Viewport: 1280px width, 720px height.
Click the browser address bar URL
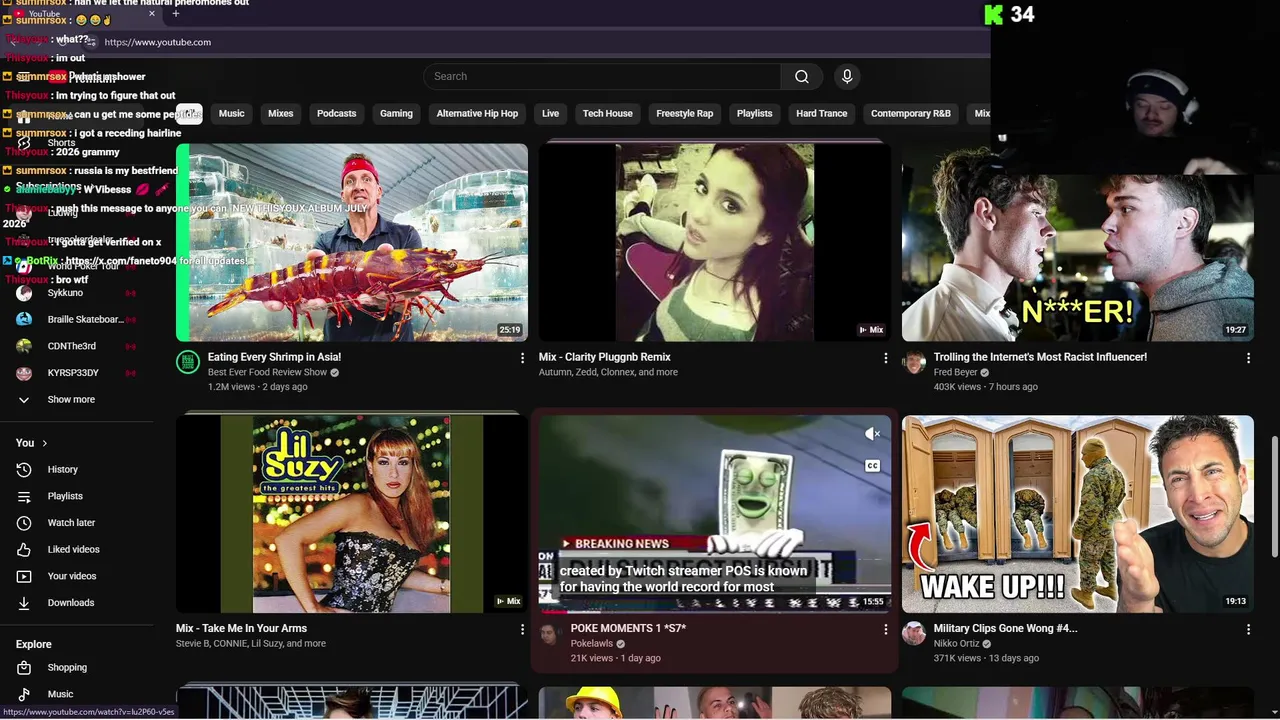(157, 42)
